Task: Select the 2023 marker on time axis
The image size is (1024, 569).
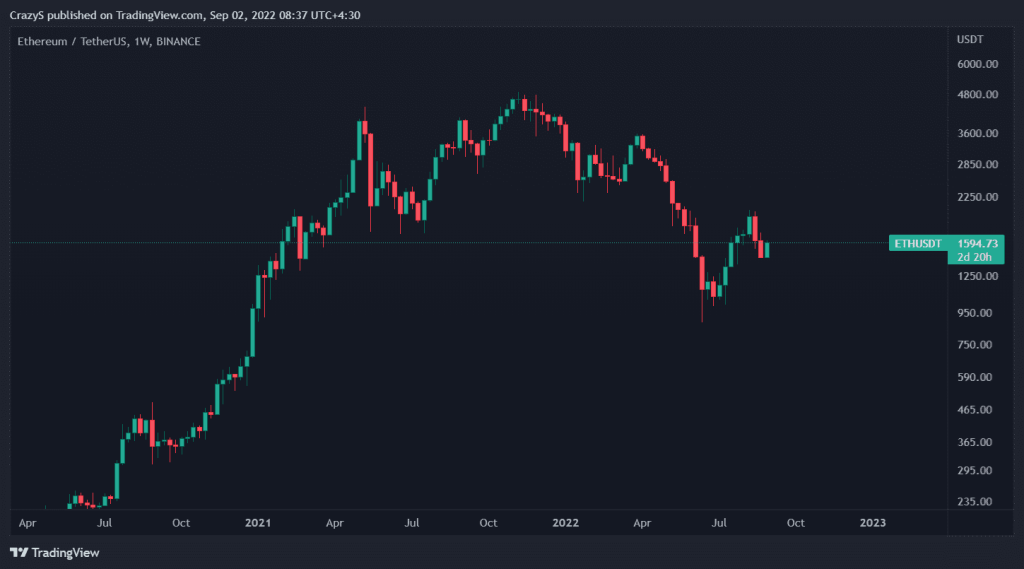Action: tap(872, 523)
